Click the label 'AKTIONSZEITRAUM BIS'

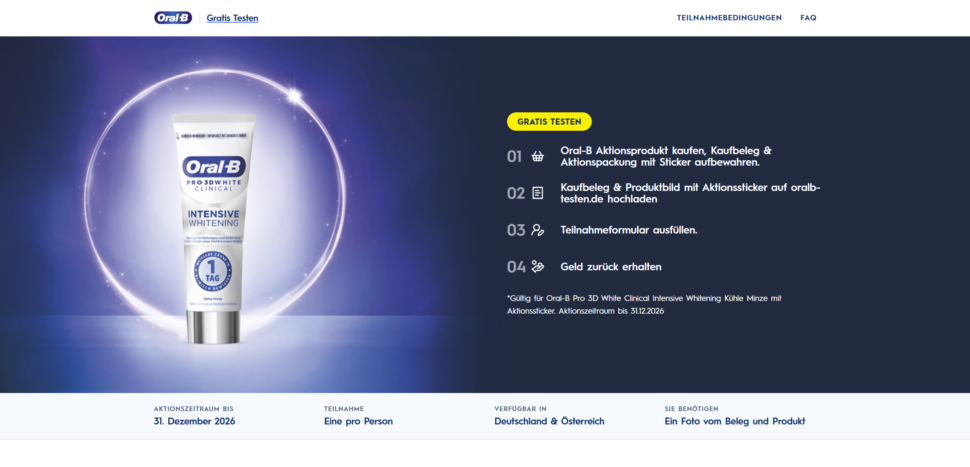click(x=194, y=409)
